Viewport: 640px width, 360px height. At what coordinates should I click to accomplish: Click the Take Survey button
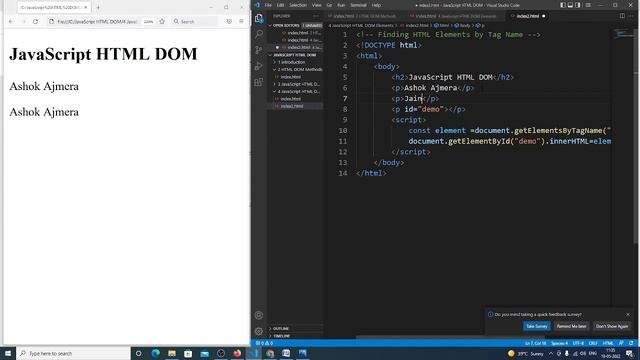pyautogui.click(x=537, y=326)
